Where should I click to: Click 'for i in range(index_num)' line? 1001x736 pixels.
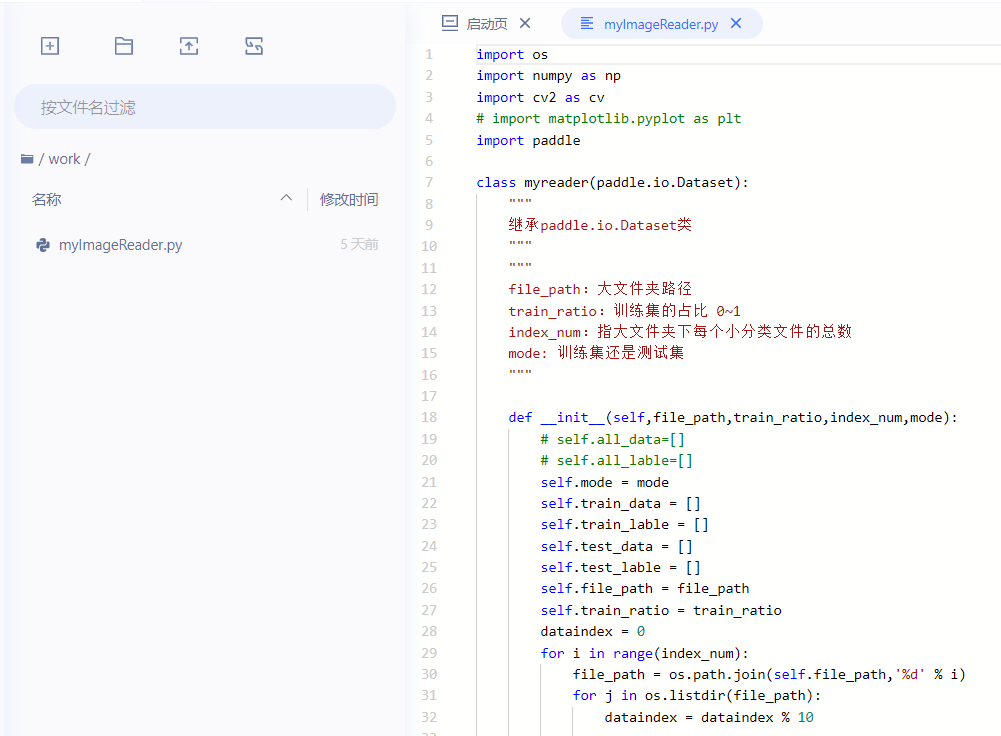click(x=644, y=654)
